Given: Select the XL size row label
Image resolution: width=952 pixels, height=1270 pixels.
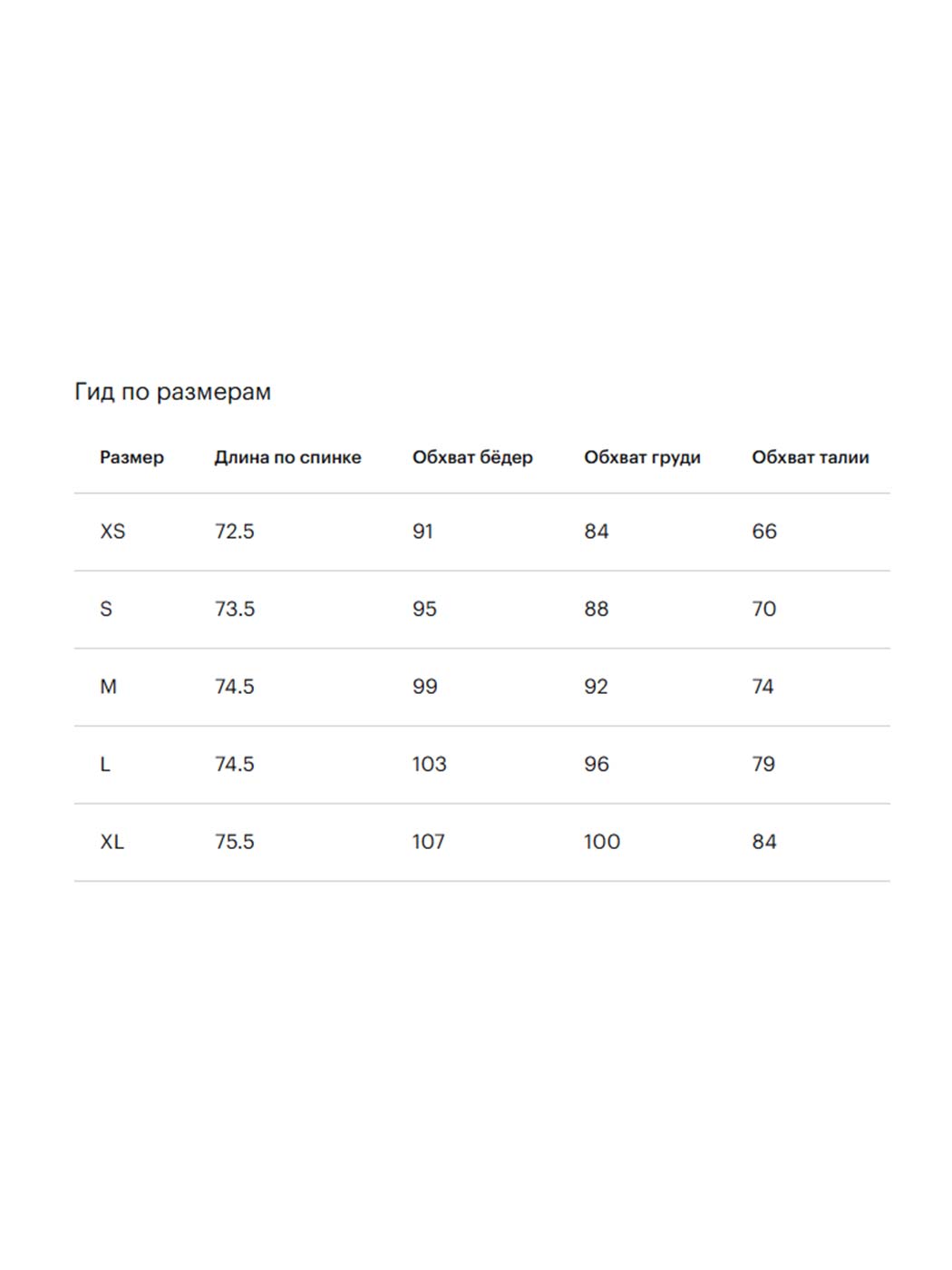Looking at the screenshot, I should pyautogui.click(x=112, y=842).
